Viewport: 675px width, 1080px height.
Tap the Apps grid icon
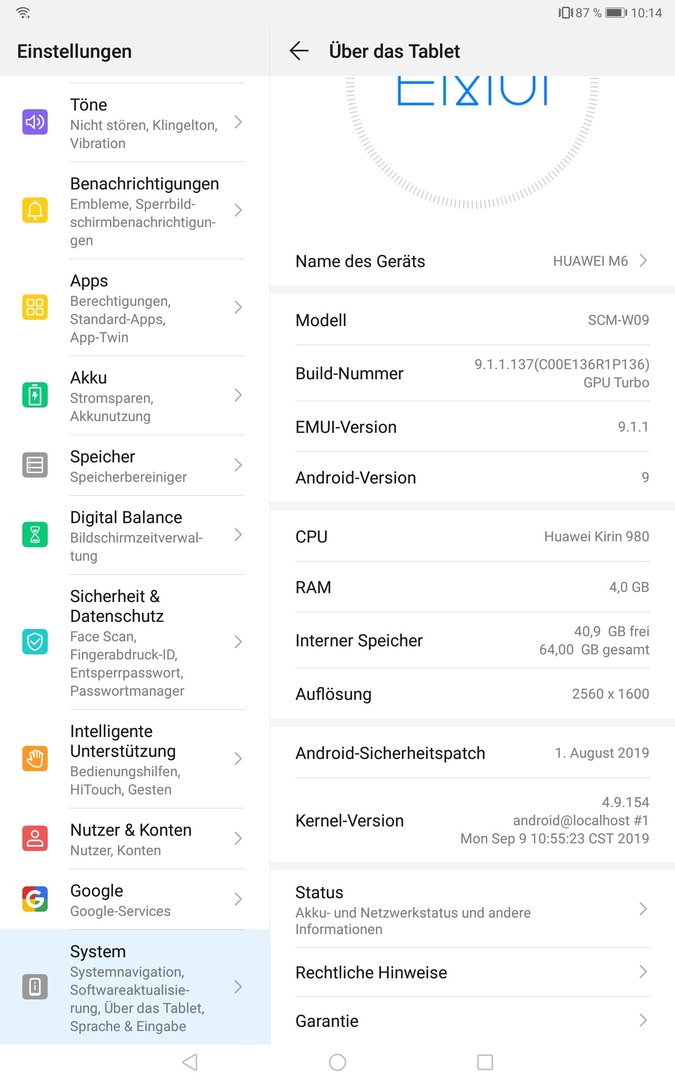[35, 307]
